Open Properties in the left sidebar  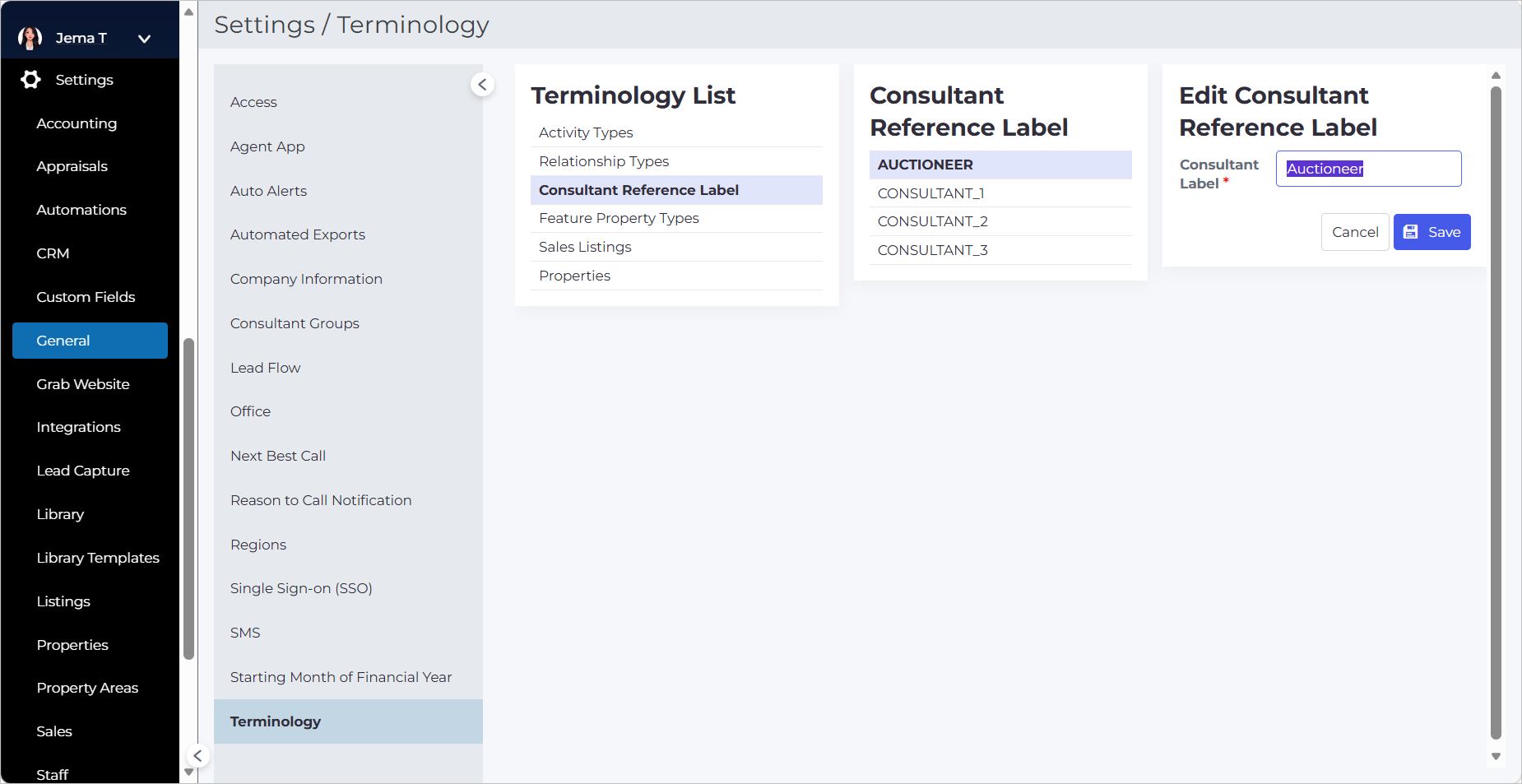(72, 645)
